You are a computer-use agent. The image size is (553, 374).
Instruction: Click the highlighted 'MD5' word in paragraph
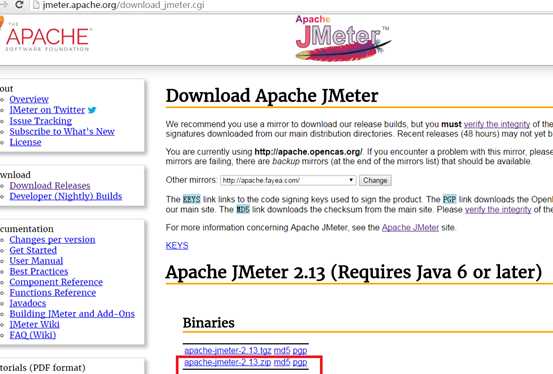coord(243,210)
